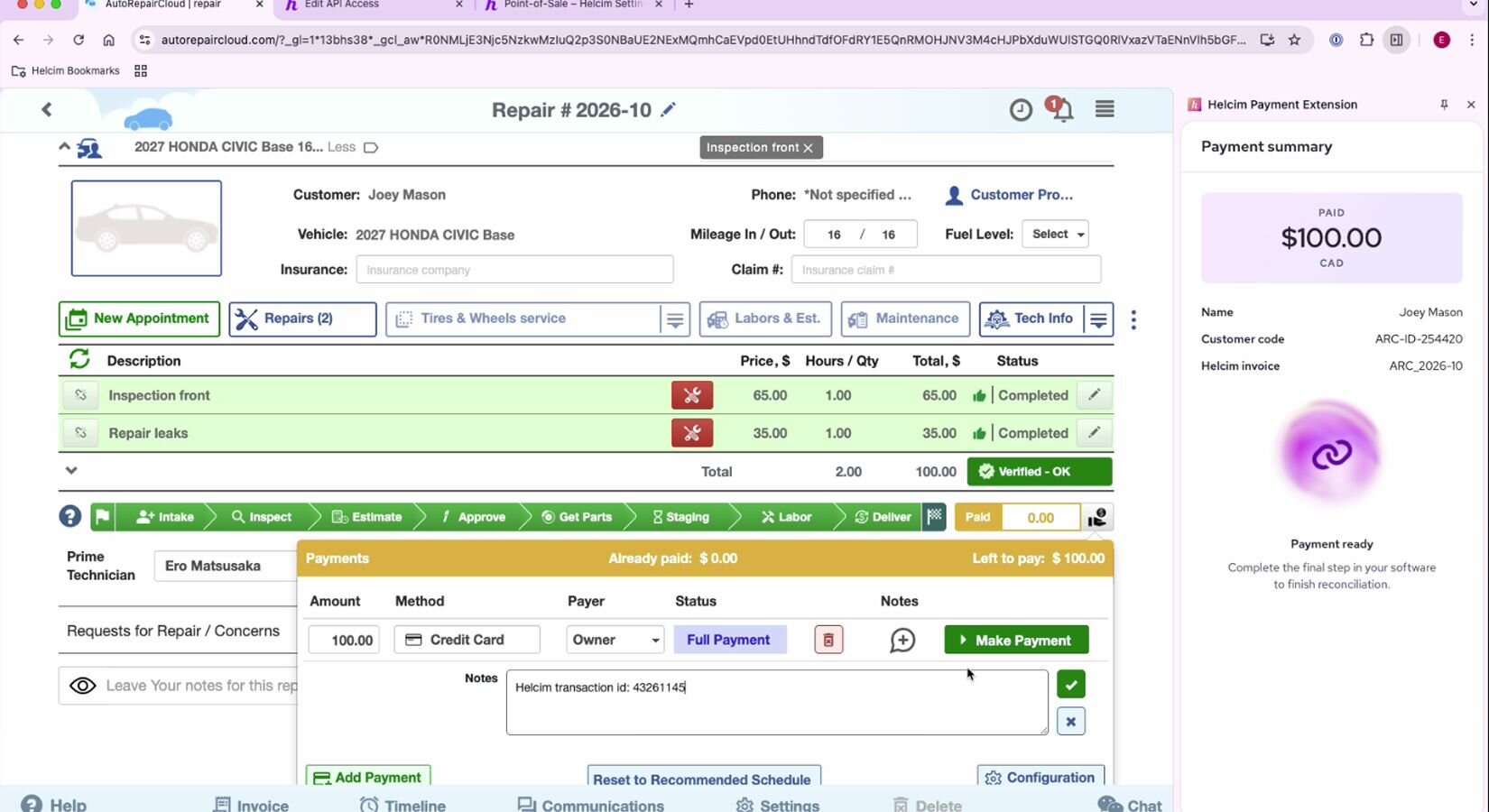
Task: Collapse the vehicle details chevron
Action: tap(64, 146)
